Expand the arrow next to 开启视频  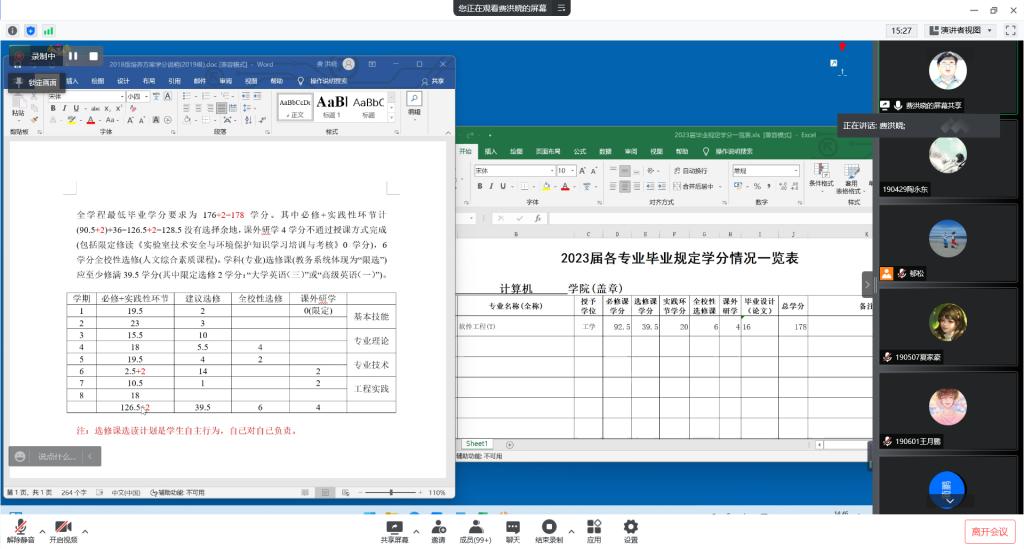pos(85,530)
